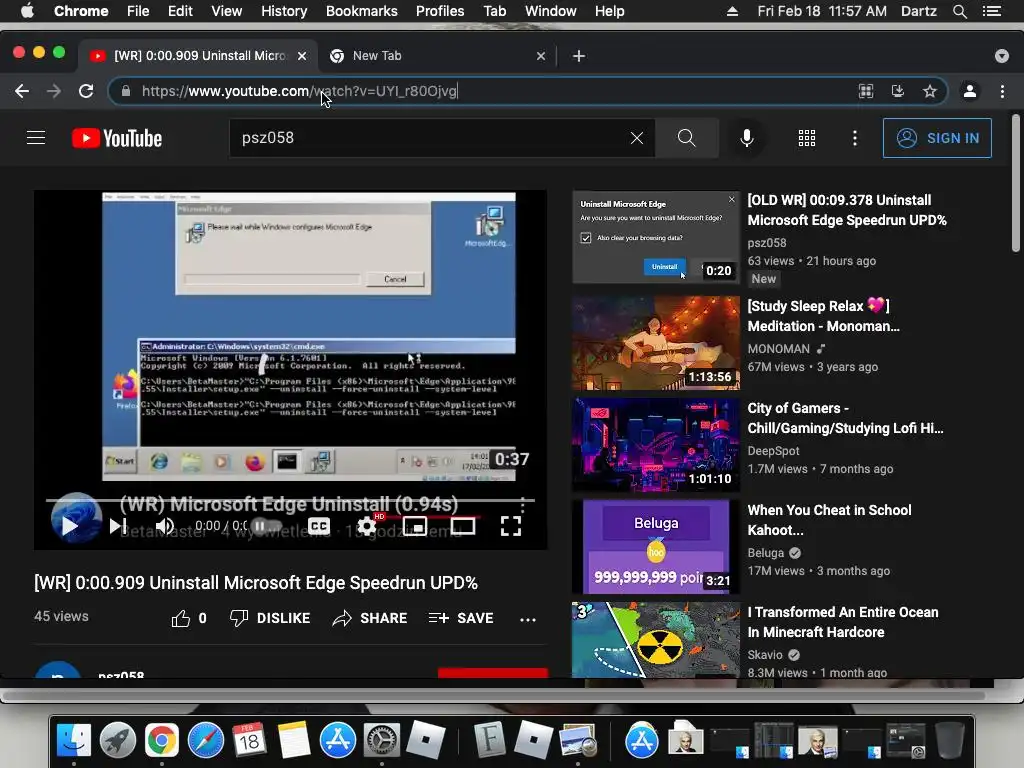Click the QR/grid icon in the address bar
Viewport: 1024px width, 768px height.
pyautogui.click(x=866, y=91)
